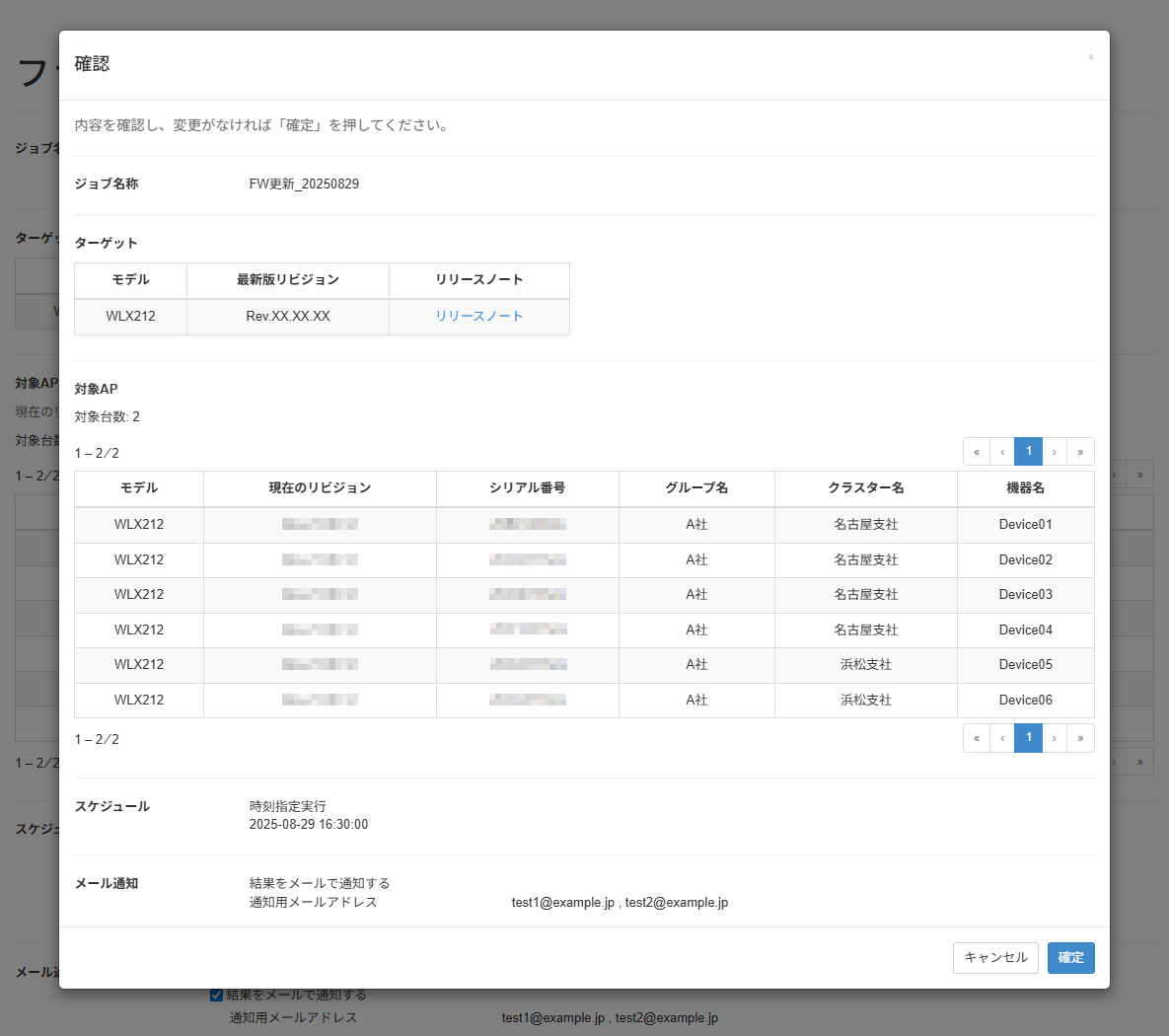Click the last-page » icon below the AP table
This screenshot has height=1036, width=1169.
tap(1080, 737)
